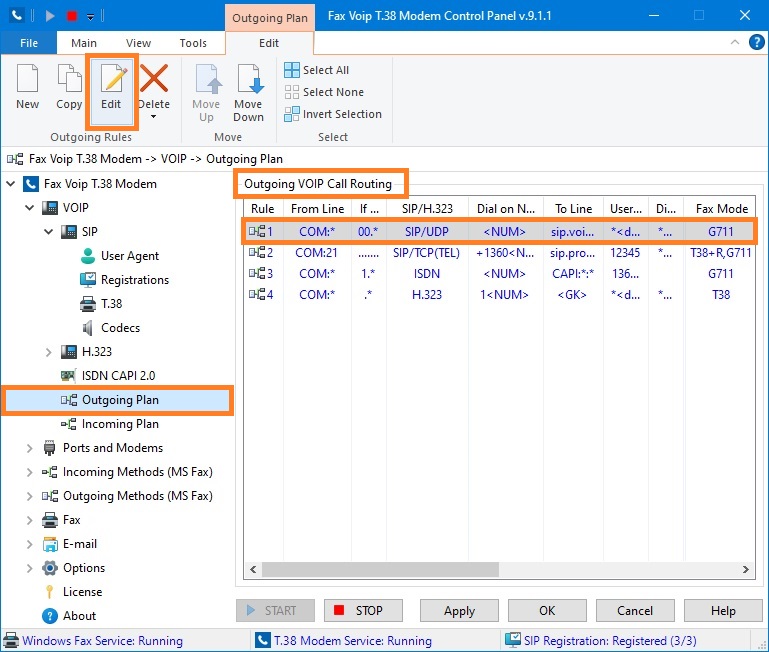Click the blue help question mark icon
This screenshot has width=769, height=652.
point(756,42)
